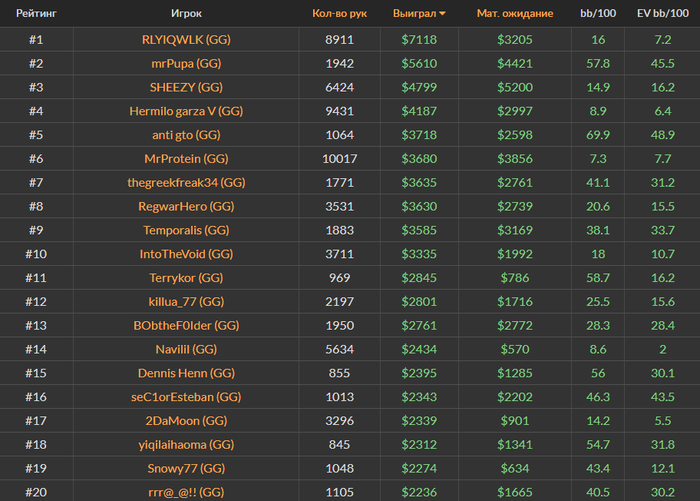Open MrProtein (GG) player page
The image size is (700, 501).
[186, 159]
